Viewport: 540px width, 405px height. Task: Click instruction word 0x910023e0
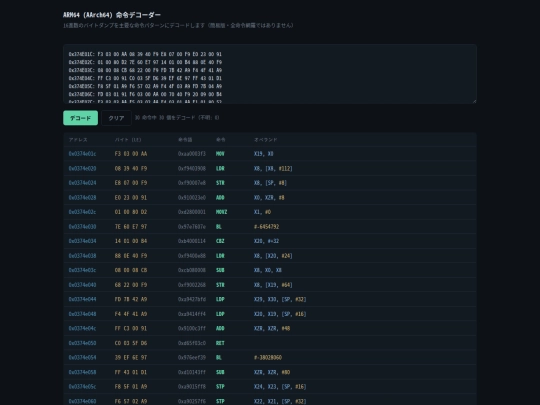tap(192, 198)
